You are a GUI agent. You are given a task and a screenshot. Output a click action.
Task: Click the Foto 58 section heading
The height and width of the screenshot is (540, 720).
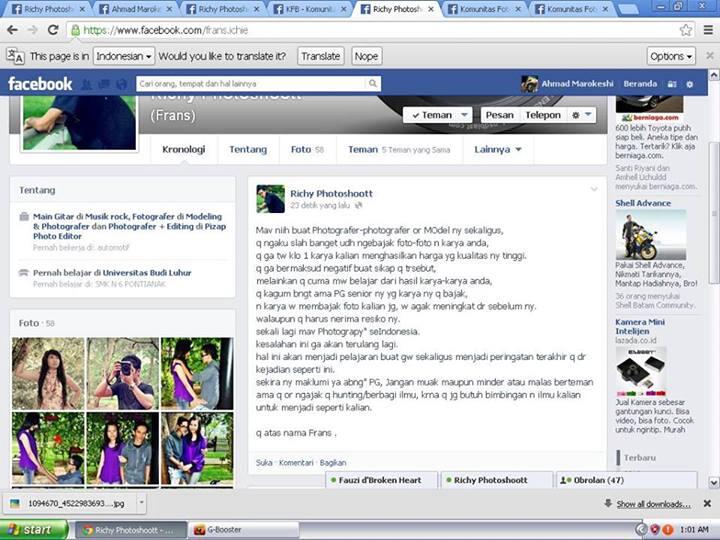click(36, 323)
